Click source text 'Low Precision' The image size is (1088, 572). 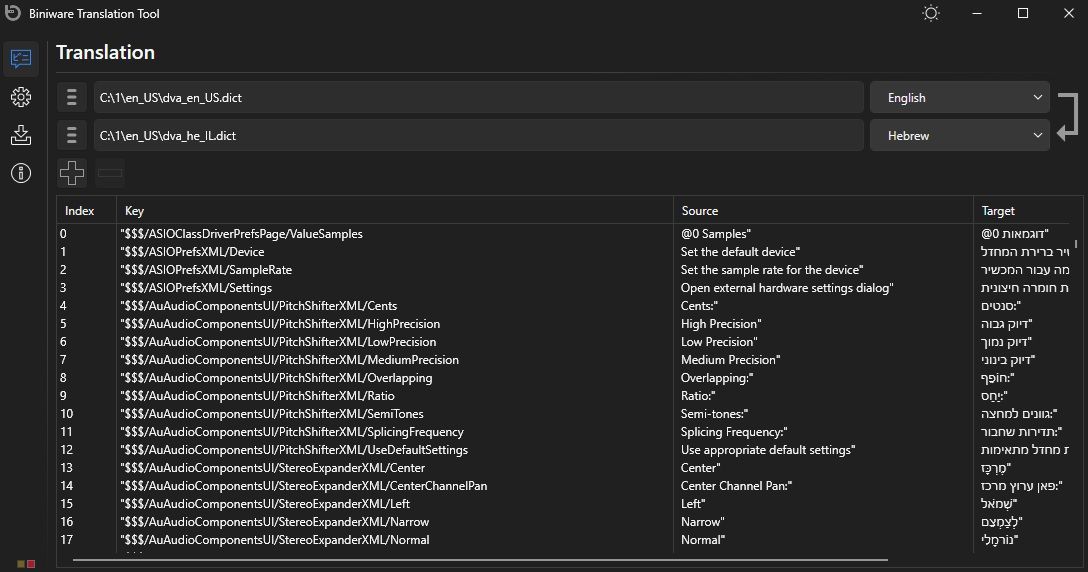[719, 342]
